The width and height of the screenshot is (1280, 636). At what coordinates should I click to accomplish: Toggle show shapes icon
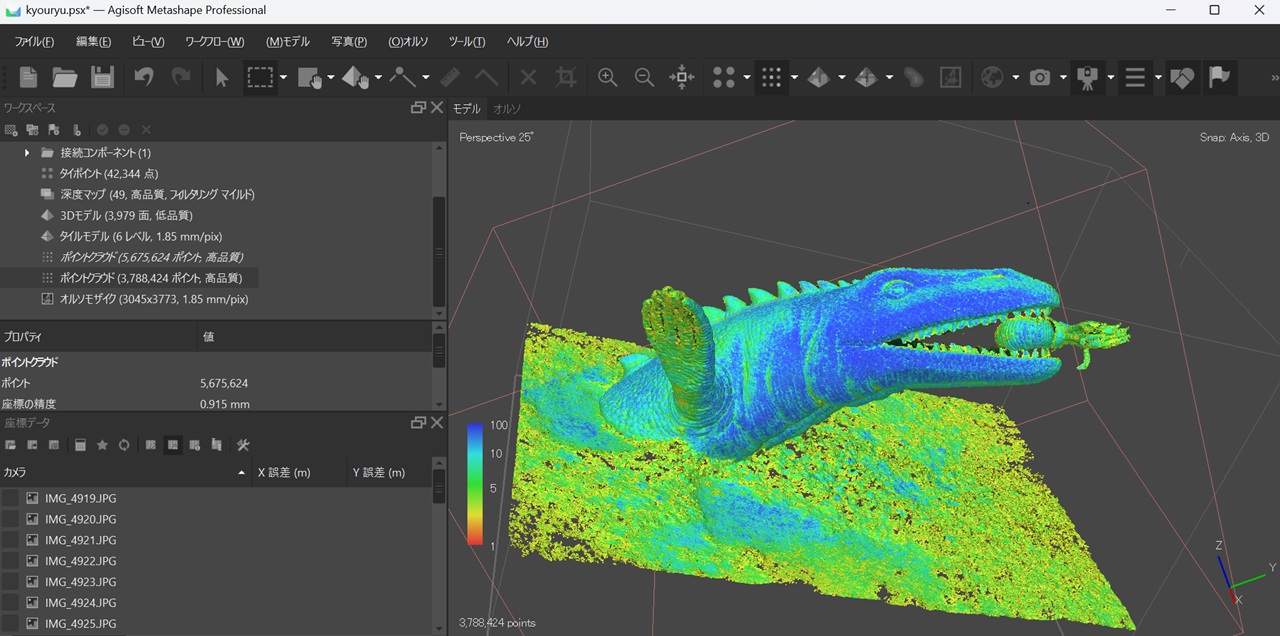tap(1182, 77)
